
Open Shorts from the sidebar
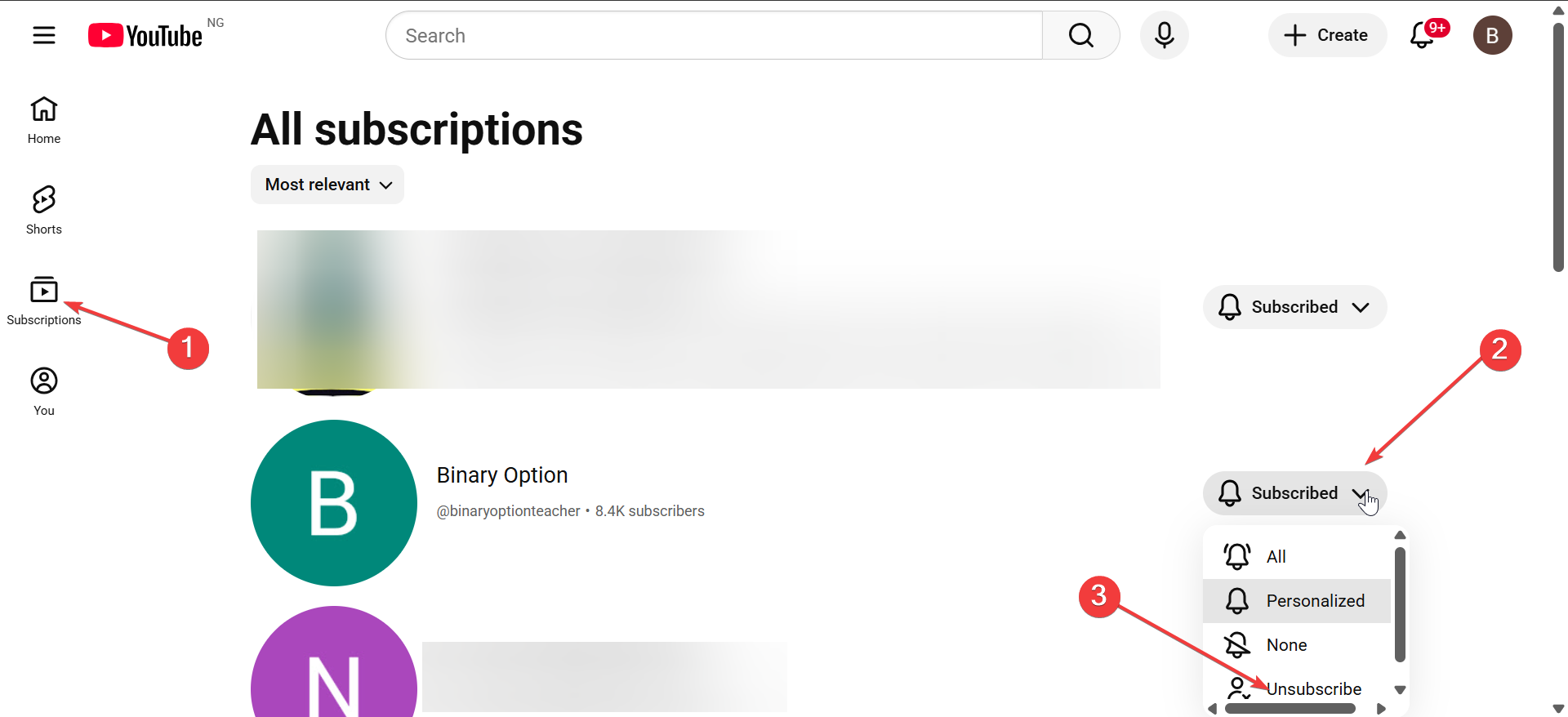pos(44,211)
